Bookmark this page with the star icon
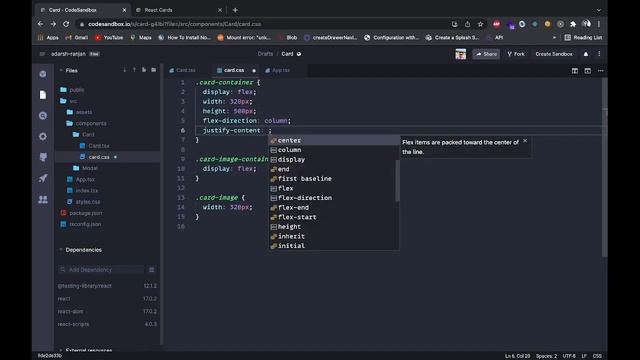Screen dimensions: 640x360 480,24
